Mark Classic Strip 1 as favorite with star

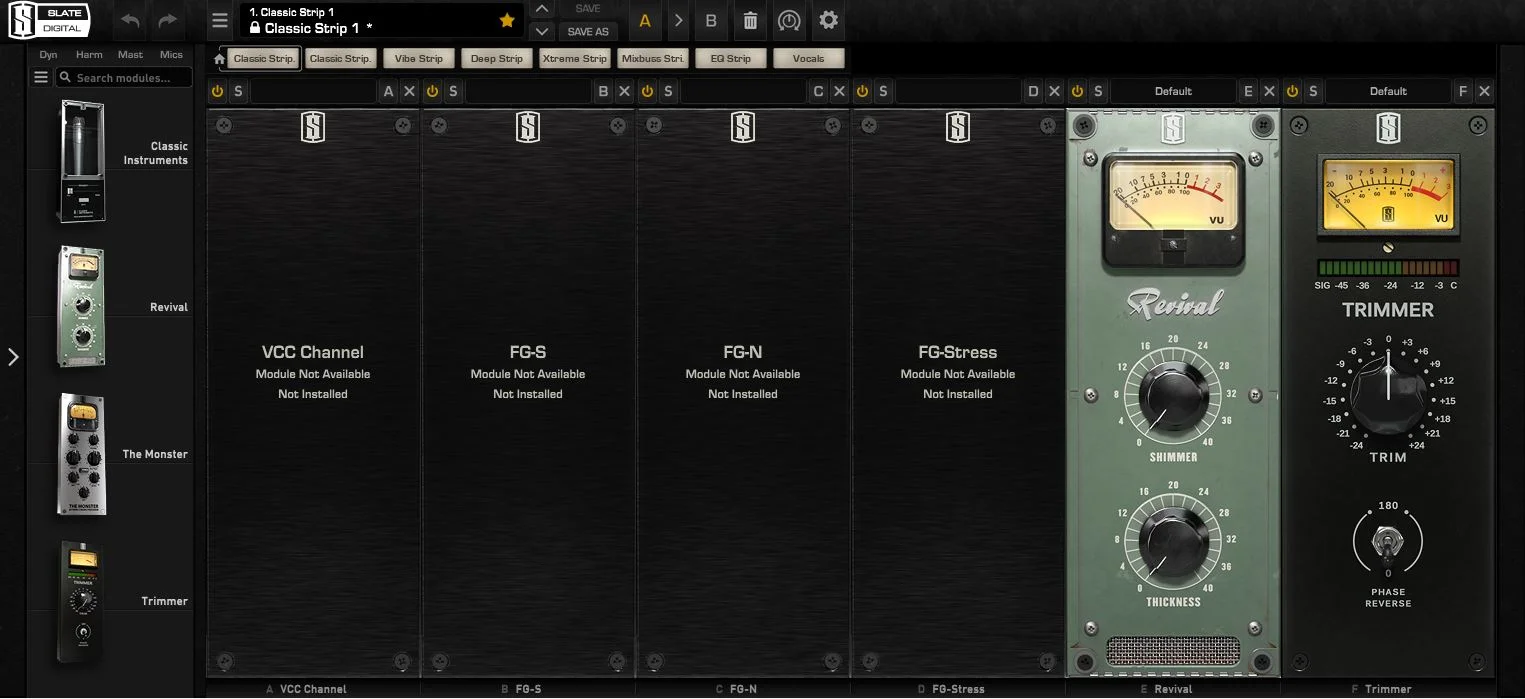[507, 20]
